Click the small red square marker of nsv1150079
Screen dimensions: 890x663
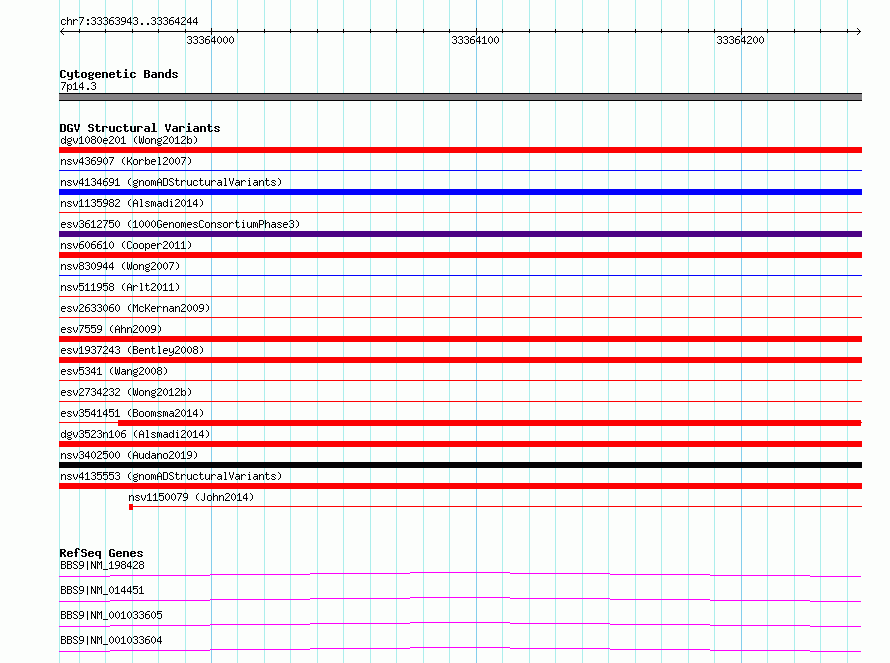coord(131,507)
